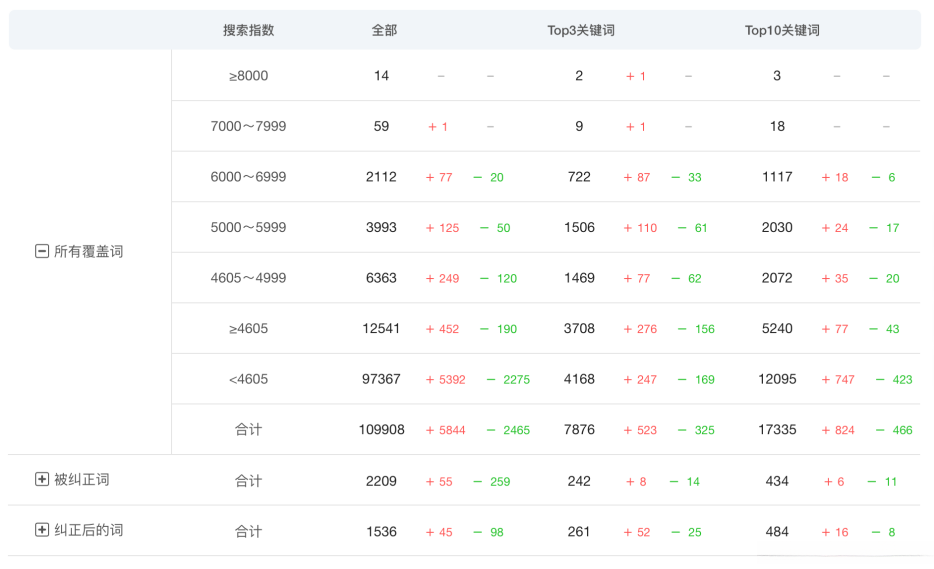Click the +5844 increase in 合计 row
Image resolution: width=934 pixels, height=569 pixels.
[445, 430]
